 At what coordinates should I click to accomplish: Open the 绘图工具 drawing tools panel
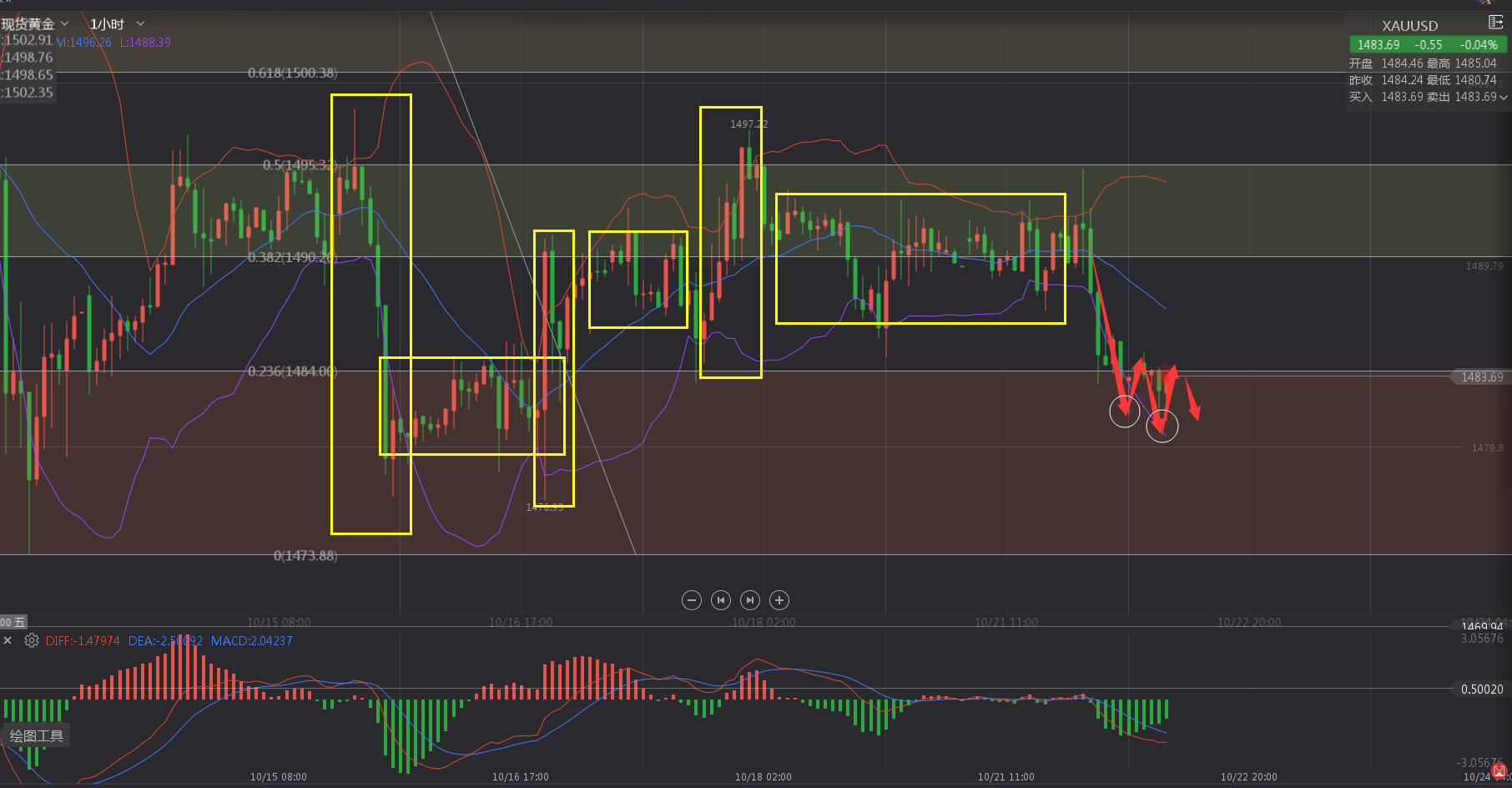37,736
